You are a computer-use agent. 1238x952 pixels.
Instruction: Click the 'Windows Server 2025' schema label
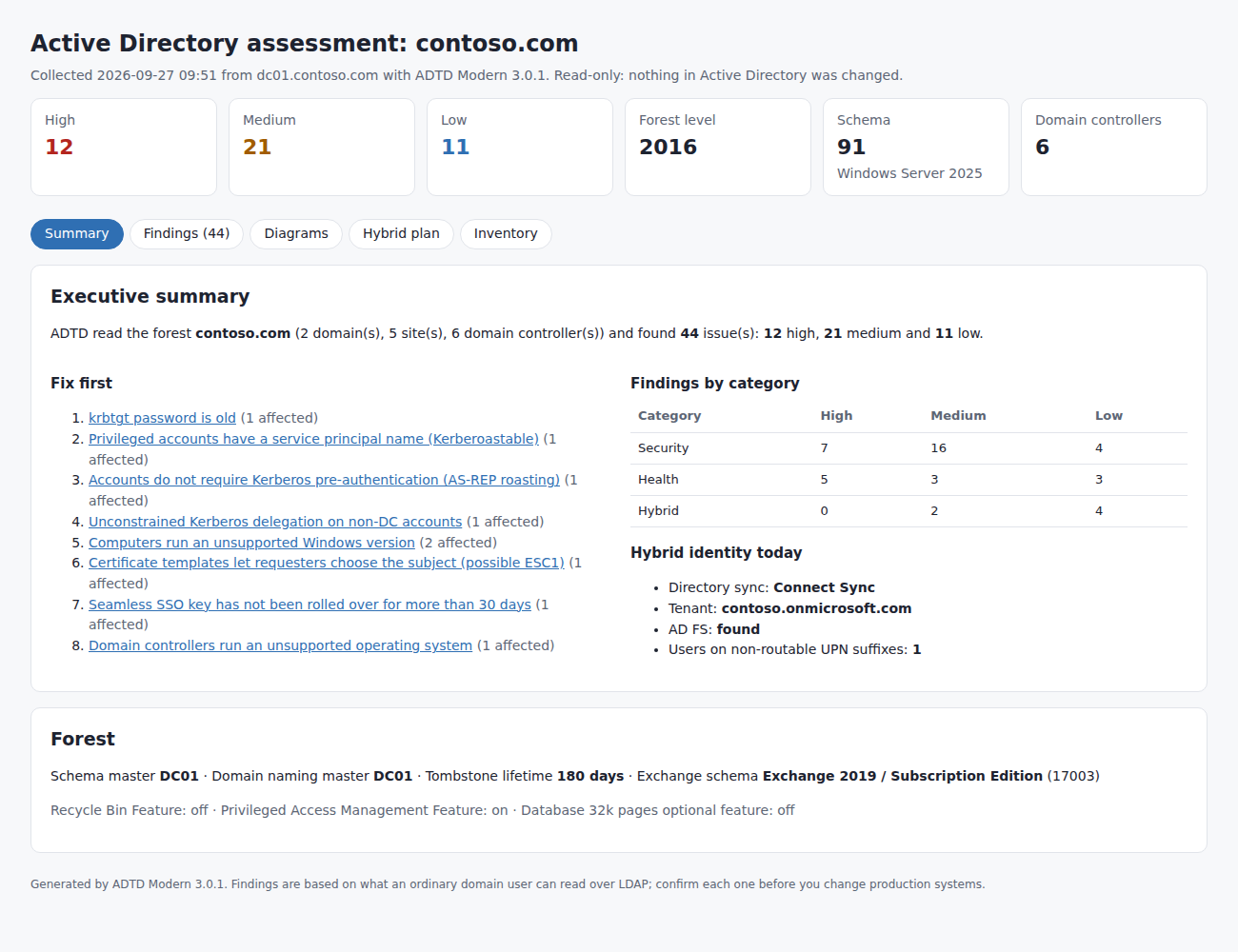click(x=909, y=173)
